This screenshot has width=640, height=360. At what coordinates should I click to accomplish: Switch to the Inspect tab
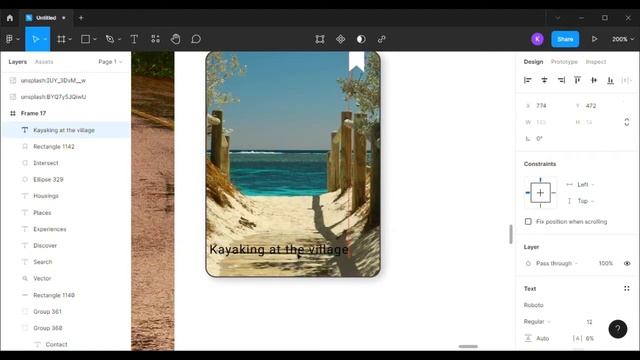[596, 62]
